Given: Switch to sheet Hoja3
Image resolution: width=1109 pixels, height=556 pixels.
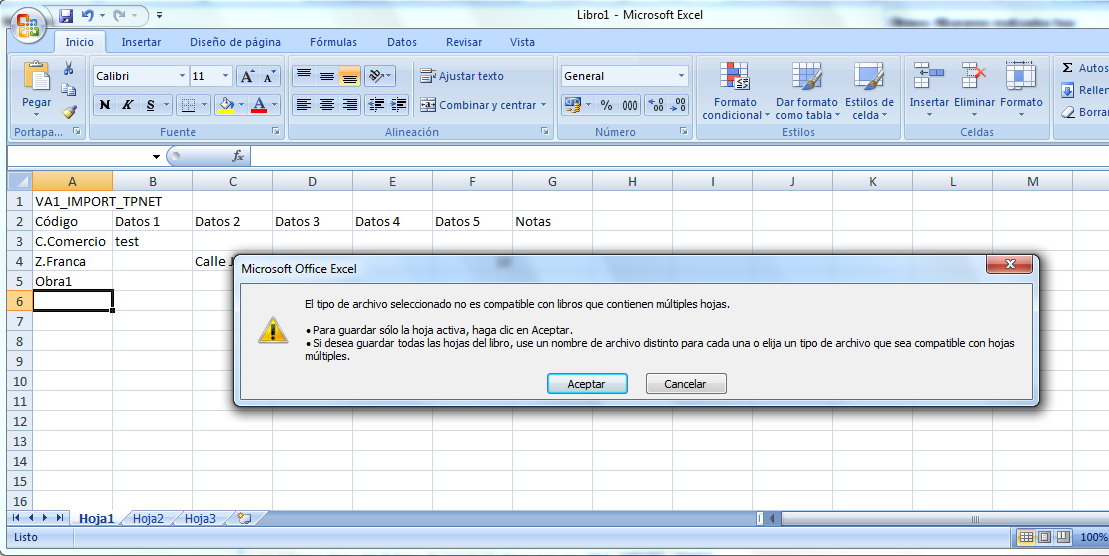Looking at the screenshot, I should [x=200, y=519].
